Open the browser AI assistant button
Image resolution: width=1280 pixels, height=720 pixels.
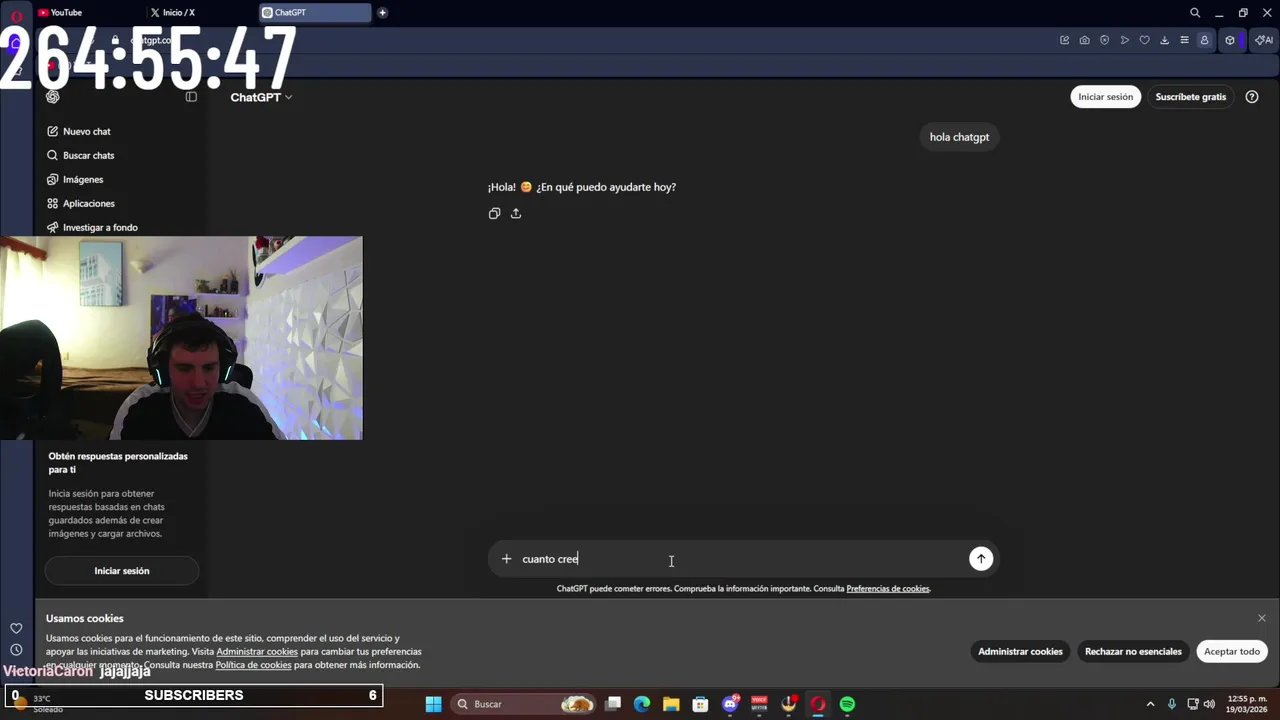point(1264,40)
